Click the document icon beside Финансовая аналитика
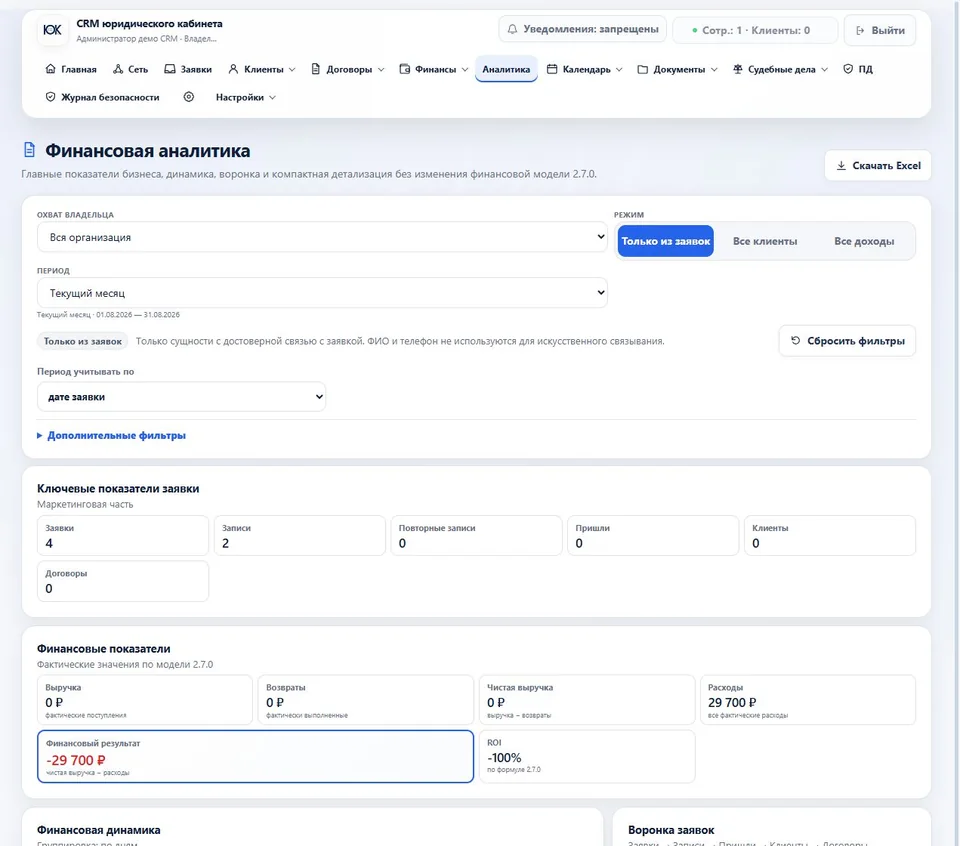 (29, 150)
